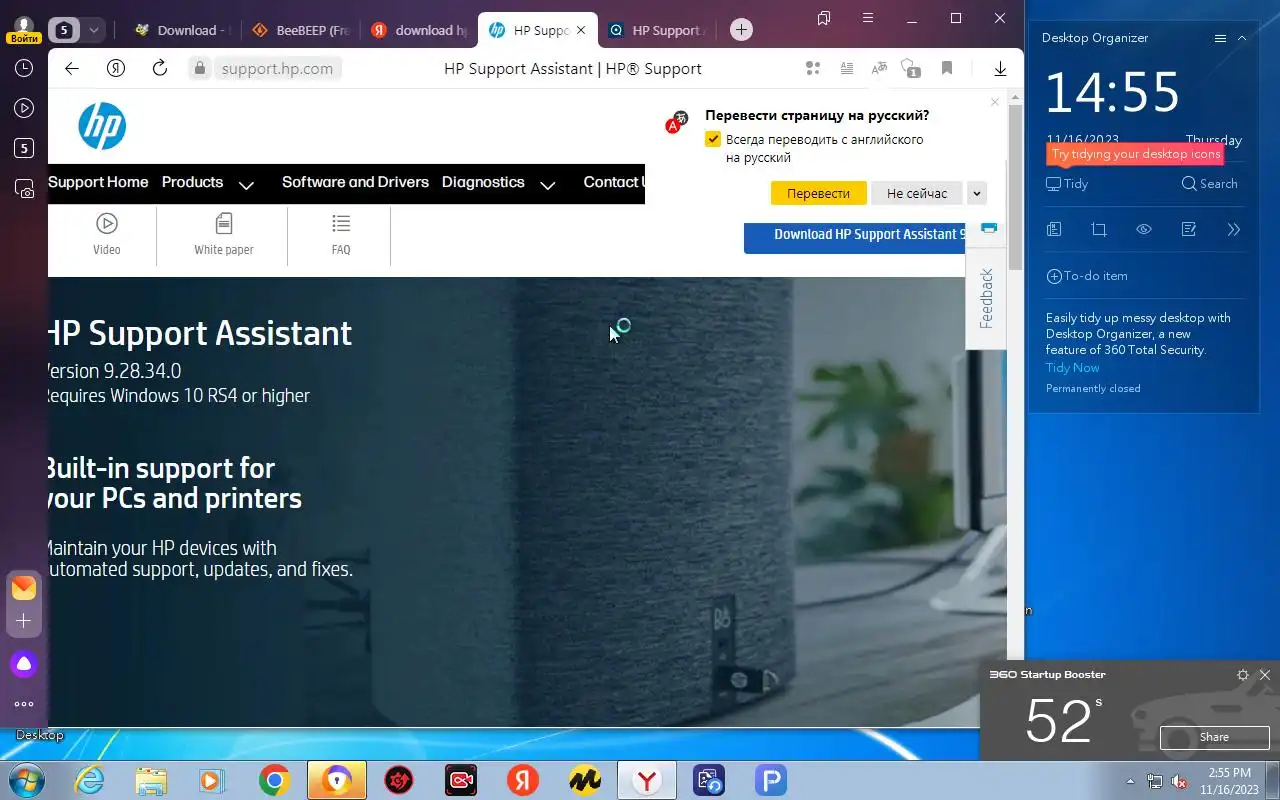Open the vertical Feedback tab

[x=986, y=299]
